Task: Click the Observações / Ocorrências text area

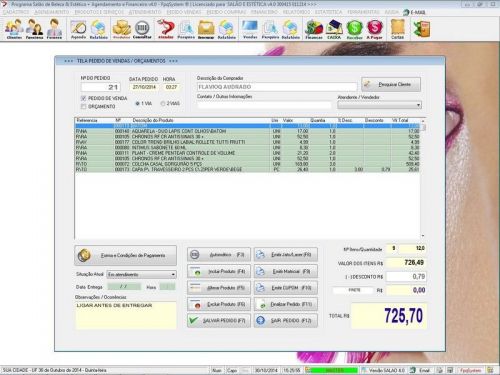Action: coord(126,315)
